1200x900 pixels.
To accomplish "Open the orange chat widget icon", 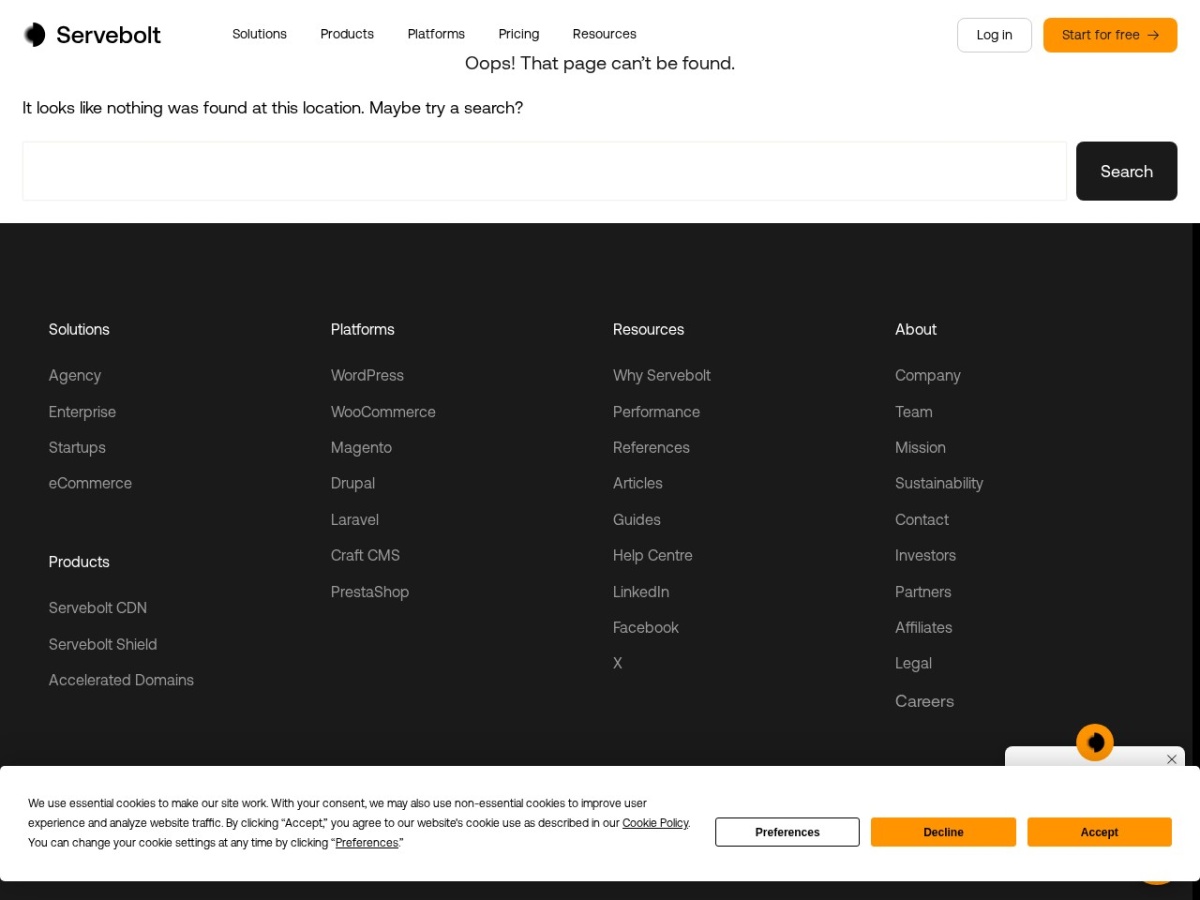I will coord(1095,742).
